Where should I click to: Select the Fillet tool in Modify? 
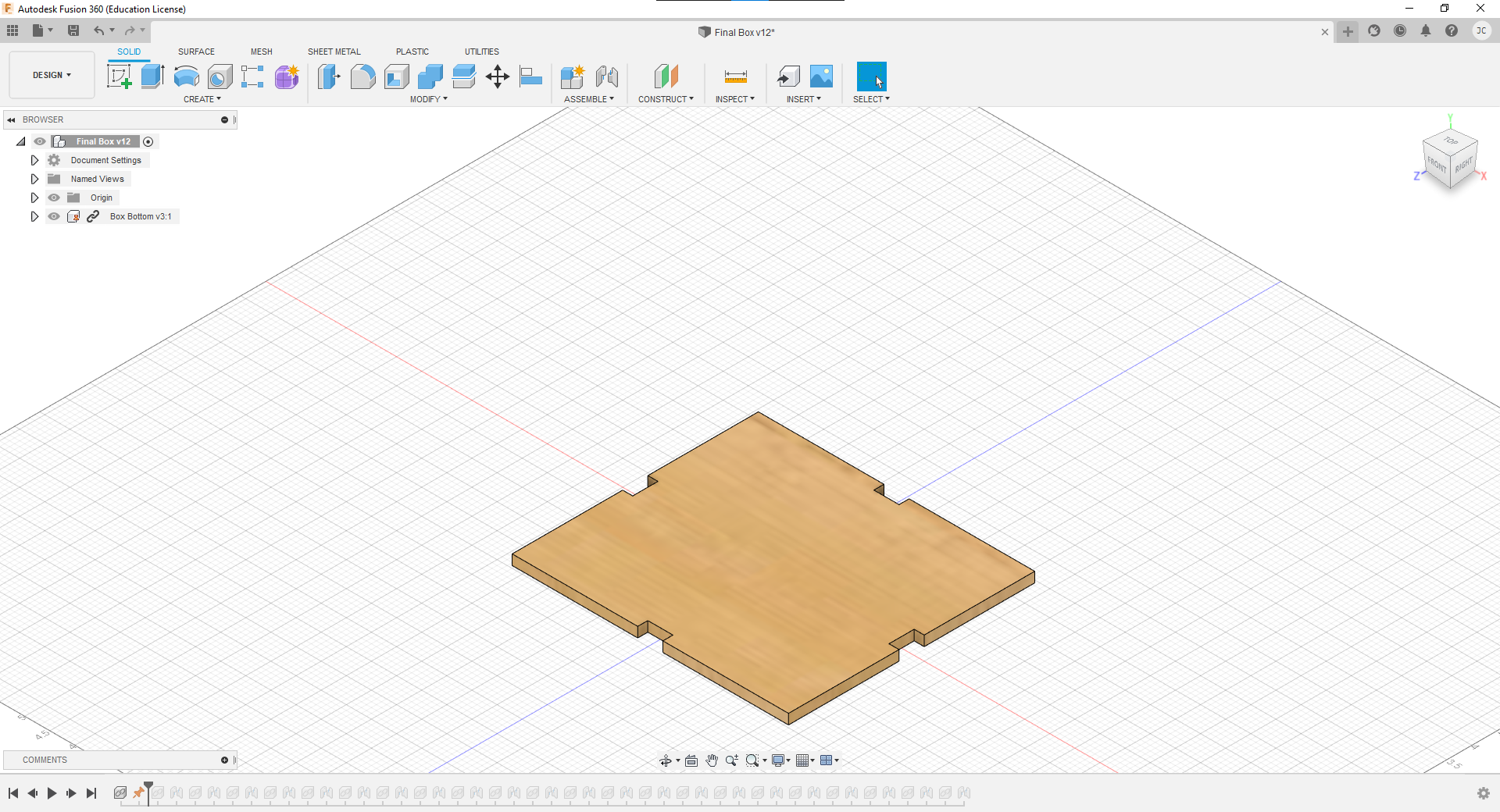(x=362, y=77)
